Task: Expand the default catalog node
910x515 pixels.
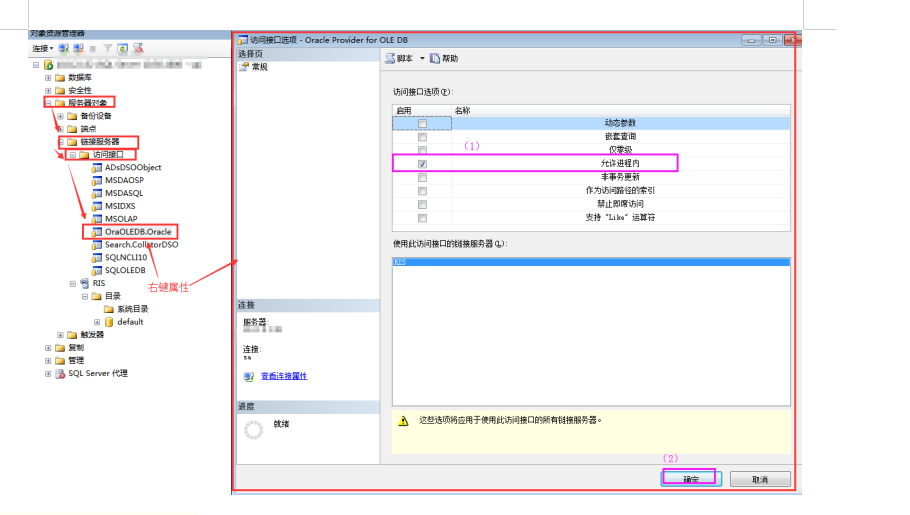Action: click(97, 322)
